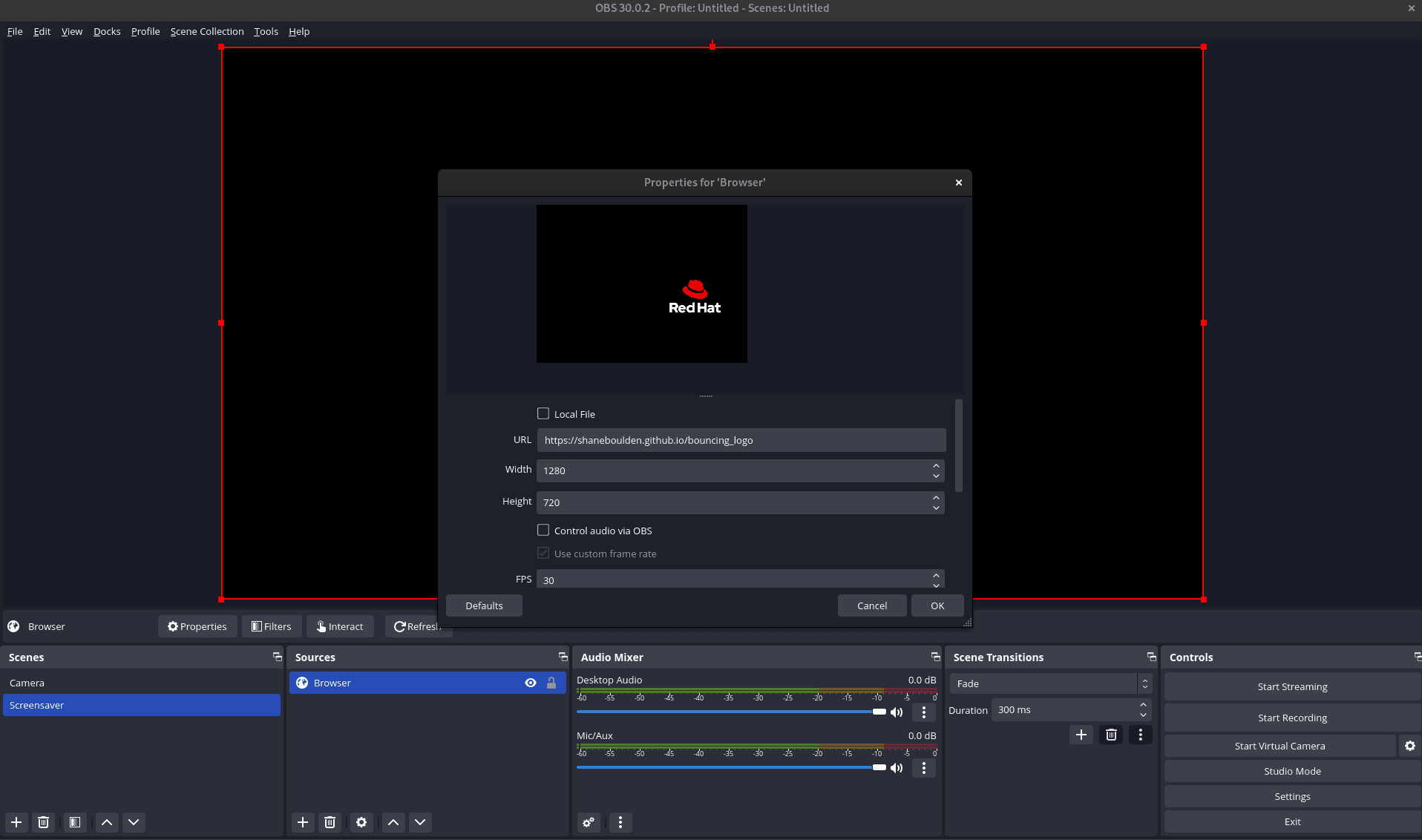This screenshot has width=1422, height=840.
Task: Click properties dialog vertical scrollbar
Action: 959,445
